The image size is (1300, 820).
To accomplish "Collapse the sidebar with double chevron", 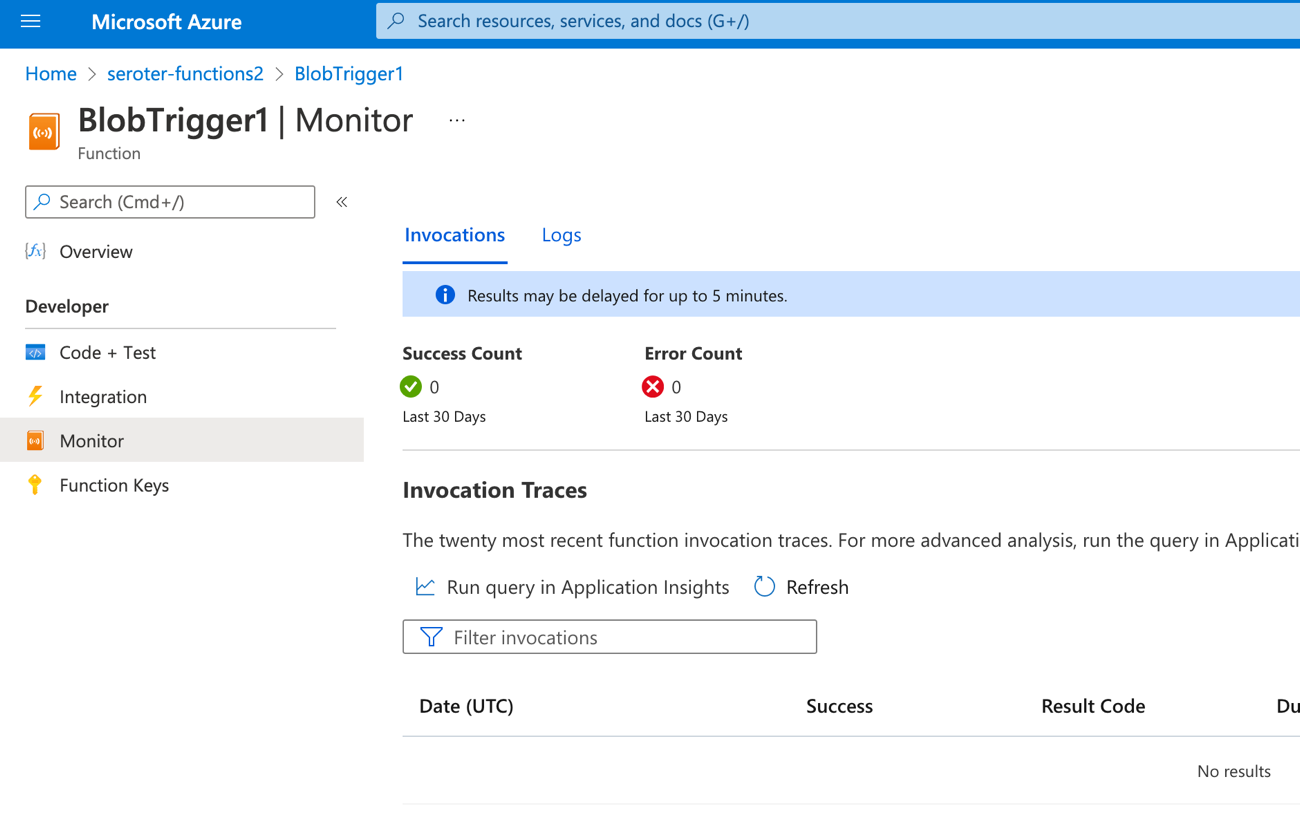I will coord(342,202).
